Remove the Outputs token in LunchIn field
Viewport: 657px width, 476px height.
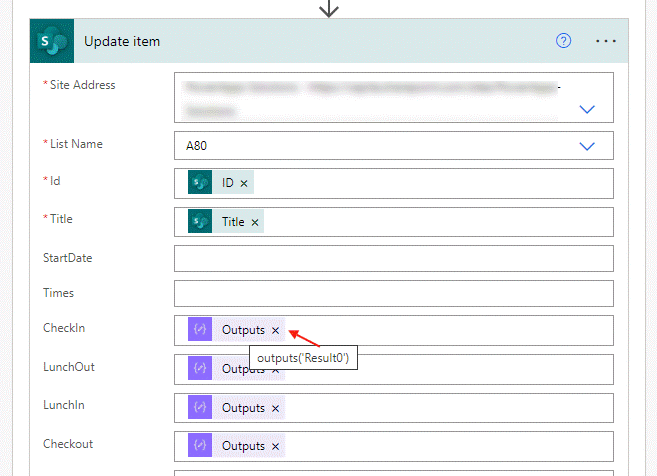pos(275,408)
